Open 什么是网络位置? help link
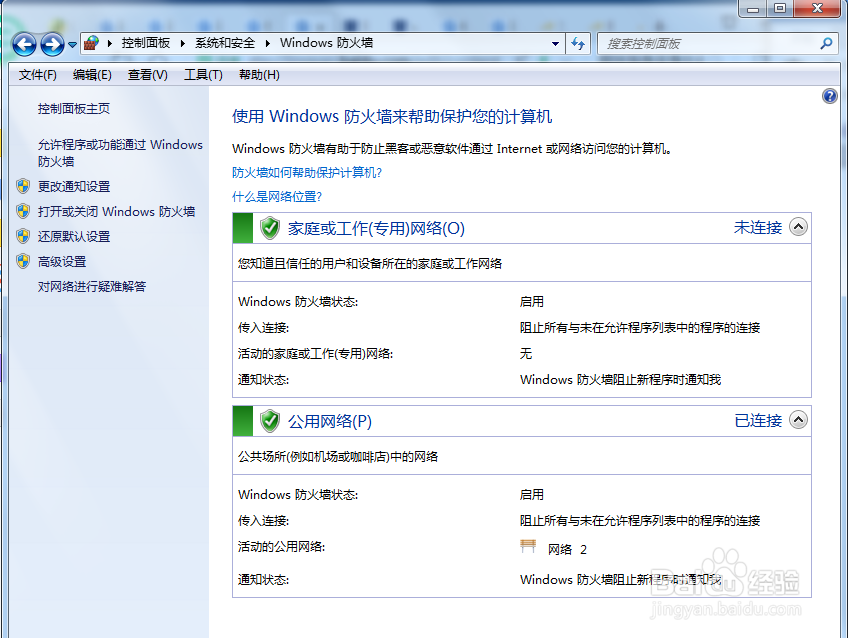Image resolution: width=848 pixels, height=638 pixels. 277,197
